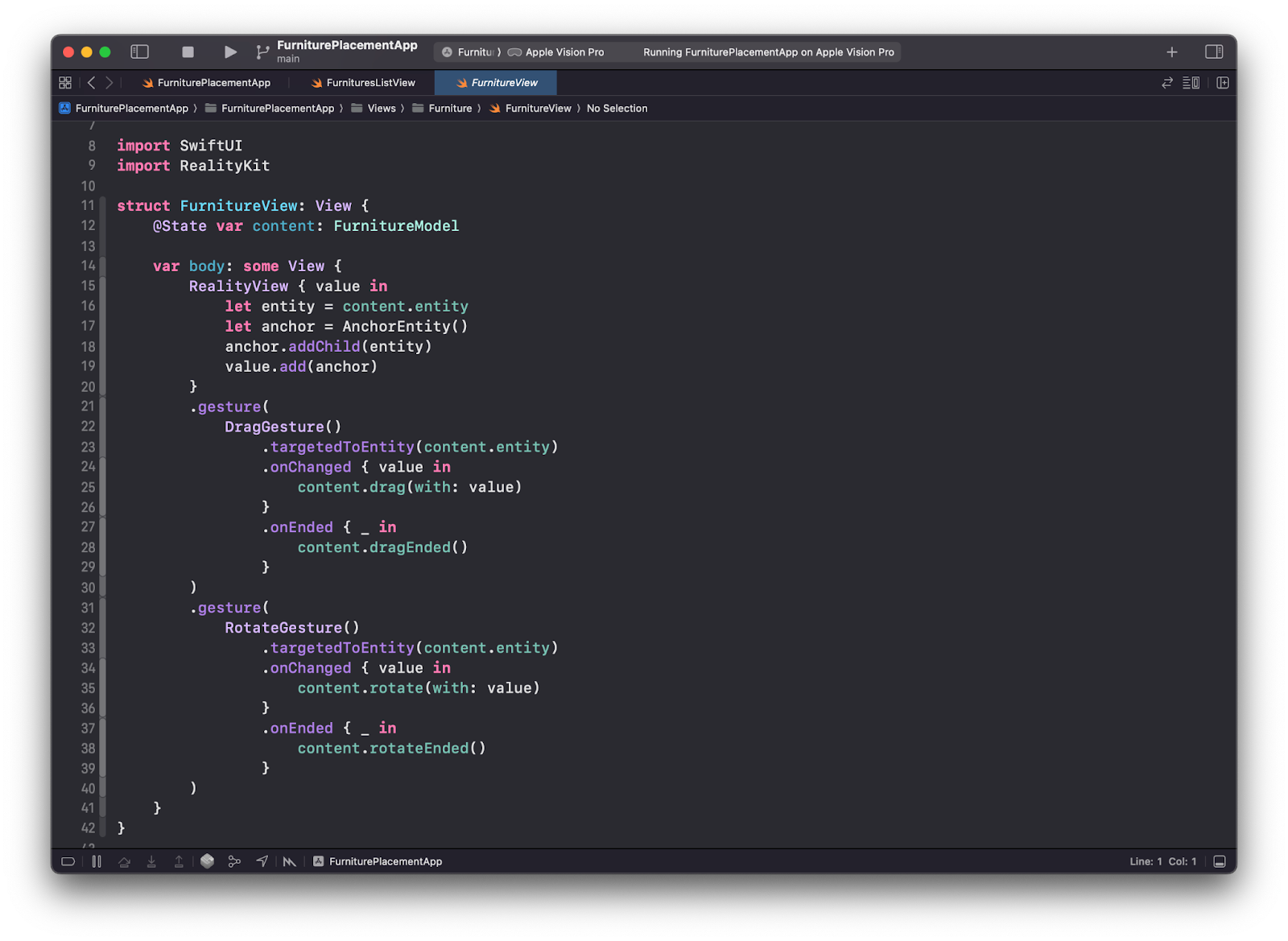Open the editor options (minimap) menu
This screenshot has height=941, width=1288.
coord(1191,83)
